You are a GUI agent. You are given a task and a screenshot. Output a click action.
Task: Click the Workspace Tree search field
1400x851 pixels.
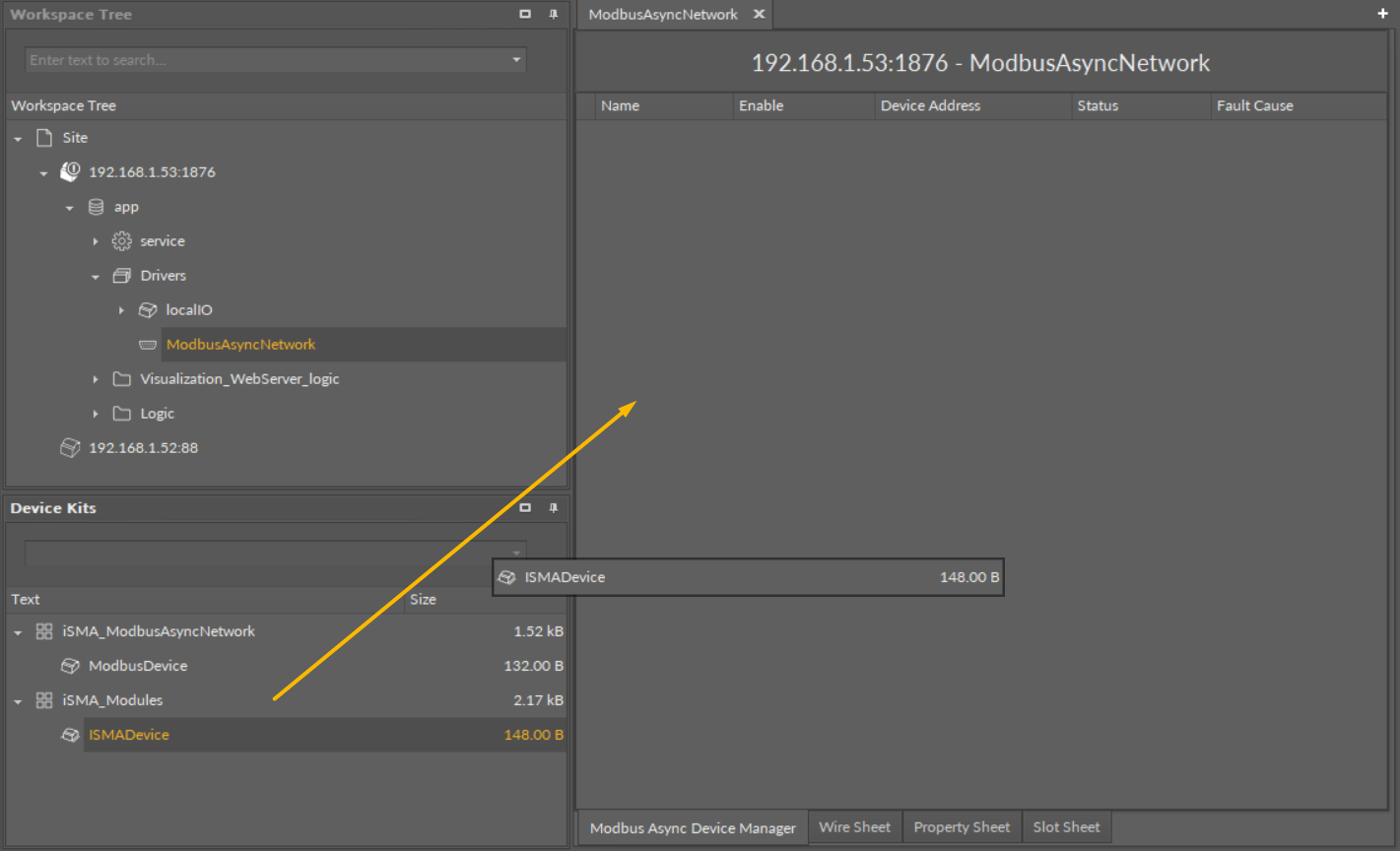click(266, 60)
